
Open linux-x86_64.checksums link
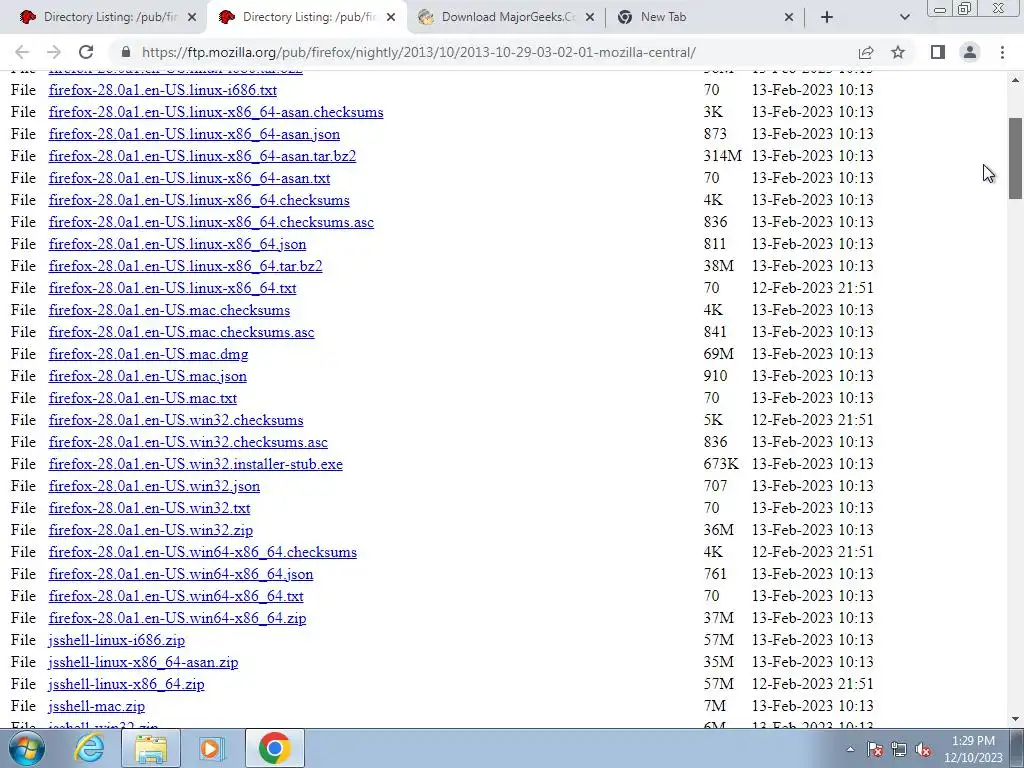199,200
